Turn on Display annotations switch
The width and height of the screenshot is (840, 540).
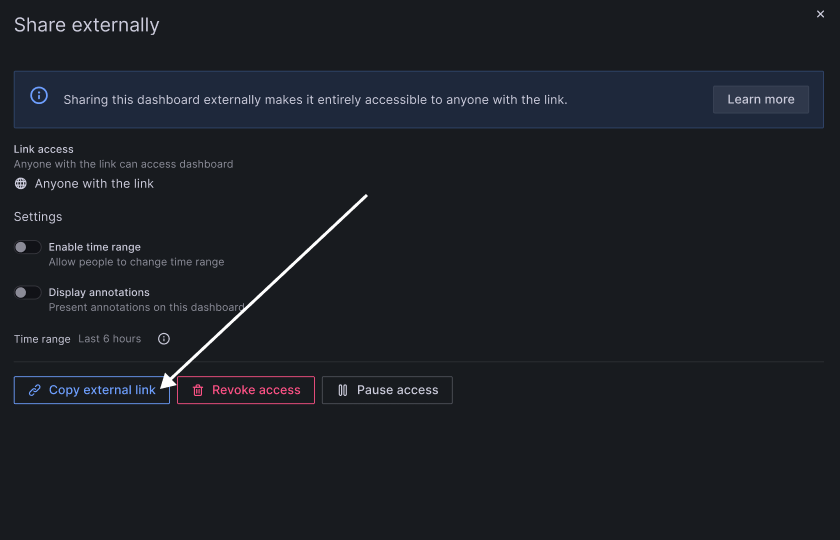tap(28, 293)
